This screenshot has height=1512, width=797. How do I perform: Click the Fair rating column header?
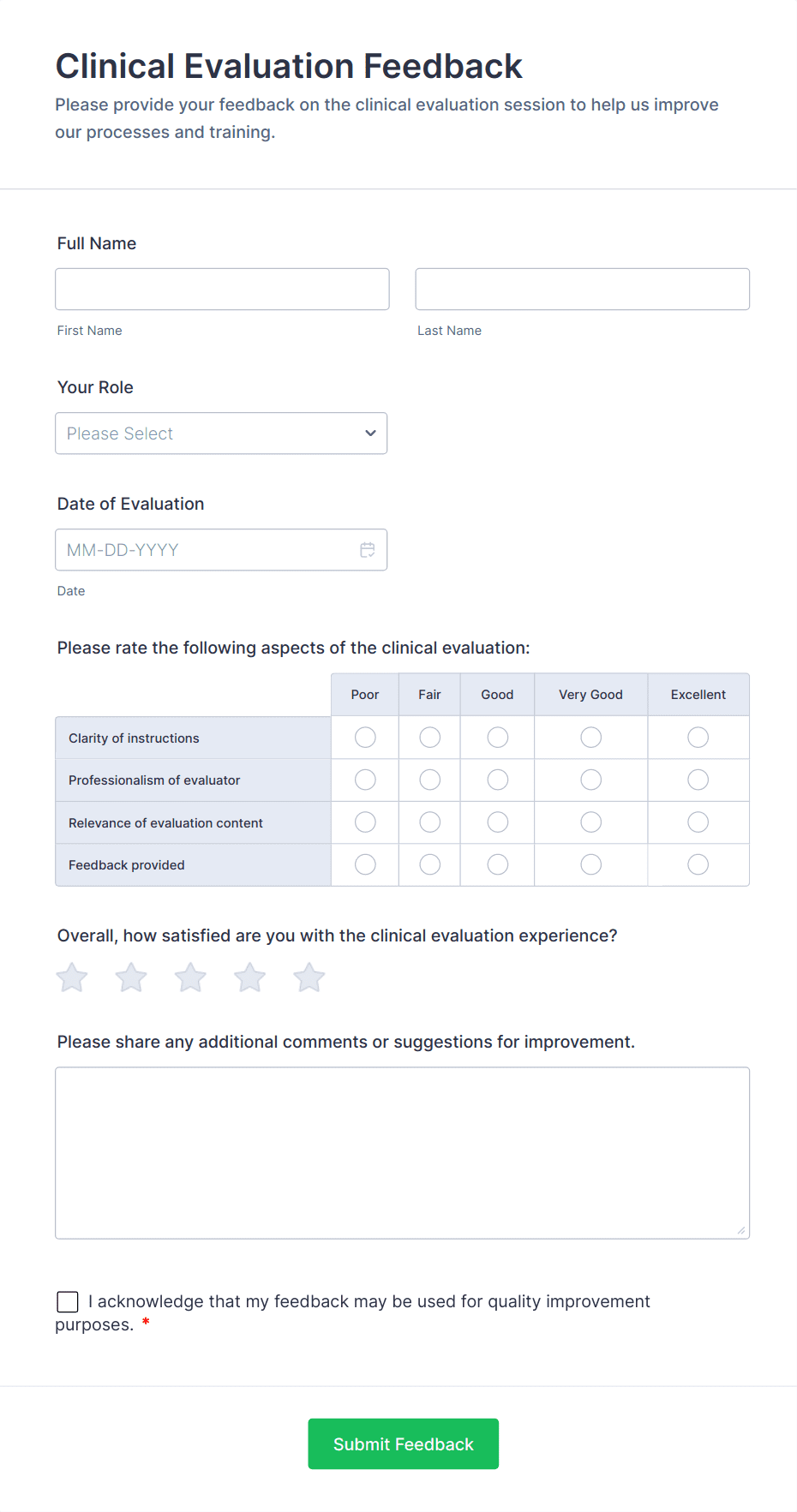[x=429, y=694]
